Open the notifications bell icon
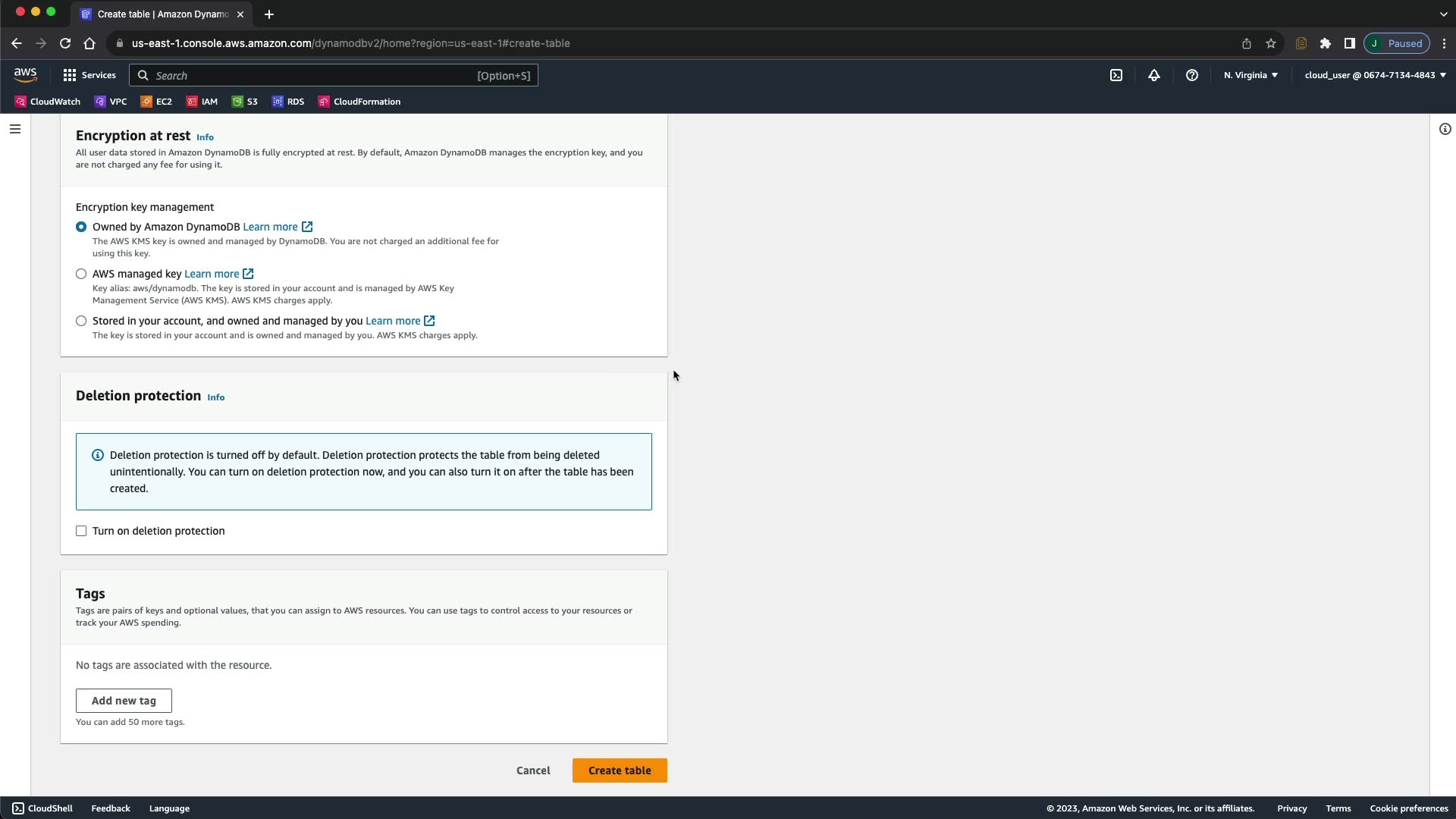The height and width of the screenshot is (819, 1456). pos(1153,75)
